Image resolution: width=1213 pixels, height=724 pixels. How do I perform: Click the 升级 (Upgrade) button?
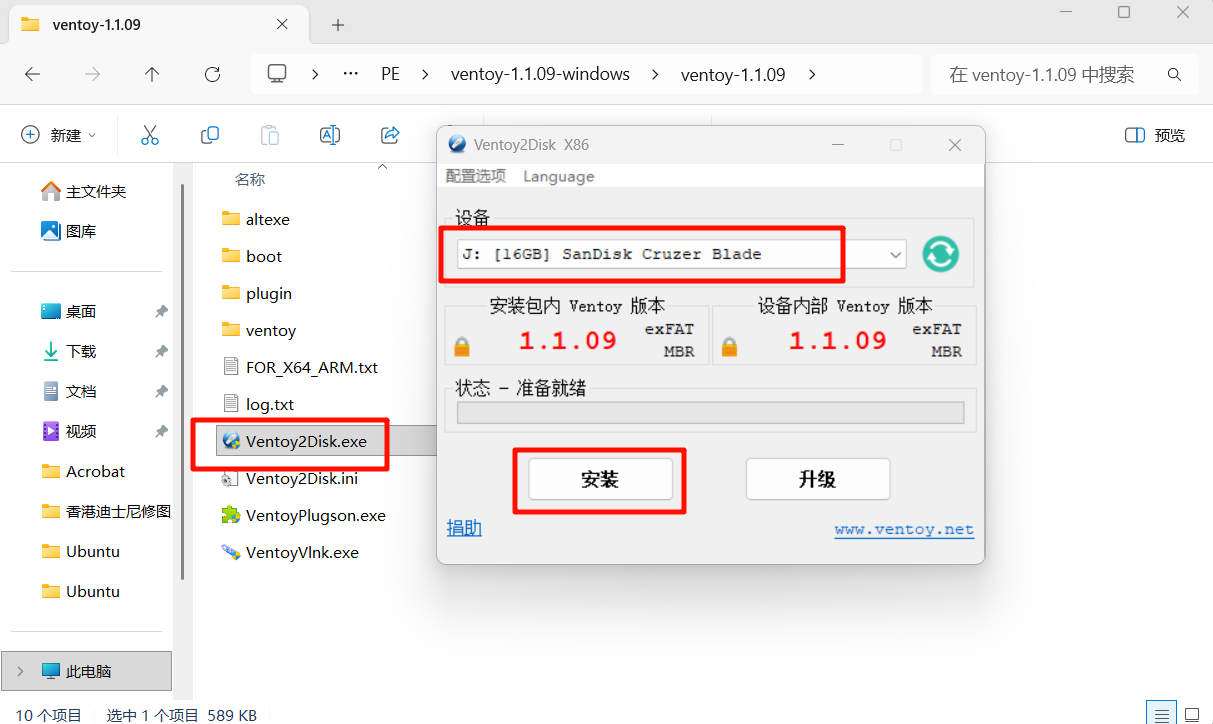pos(817,479)
